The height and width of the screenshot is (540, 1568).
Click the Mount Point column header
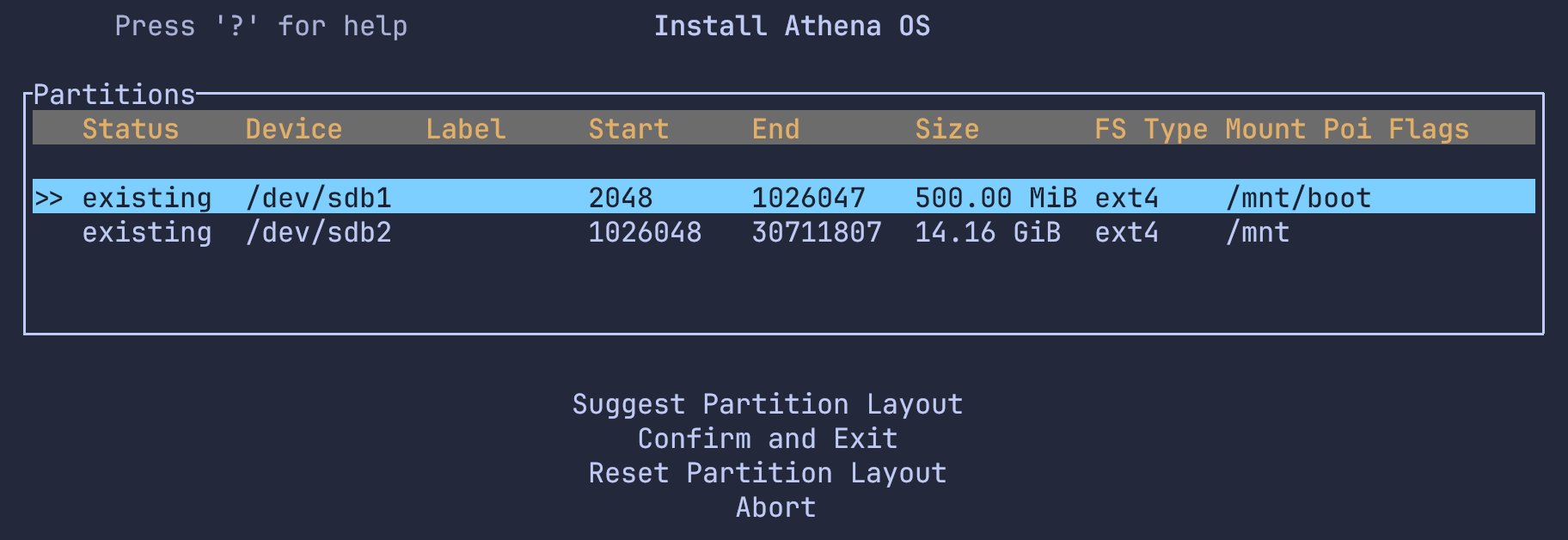pyautogui.click(x=1297, y=129)
